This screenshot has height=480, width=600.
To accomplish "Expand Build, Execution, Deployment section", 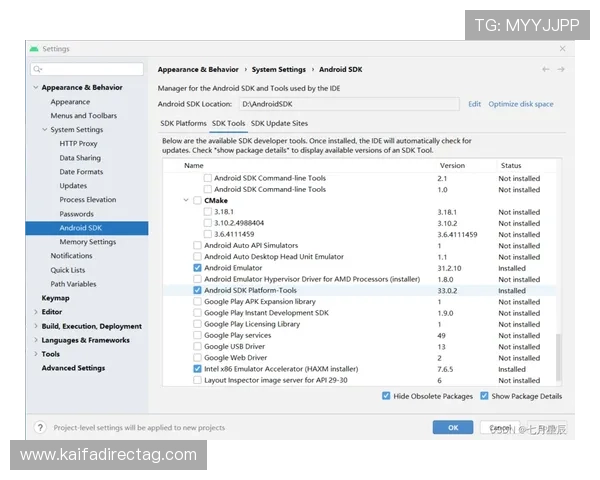I will pyautogui.click(x=35, y=326).
